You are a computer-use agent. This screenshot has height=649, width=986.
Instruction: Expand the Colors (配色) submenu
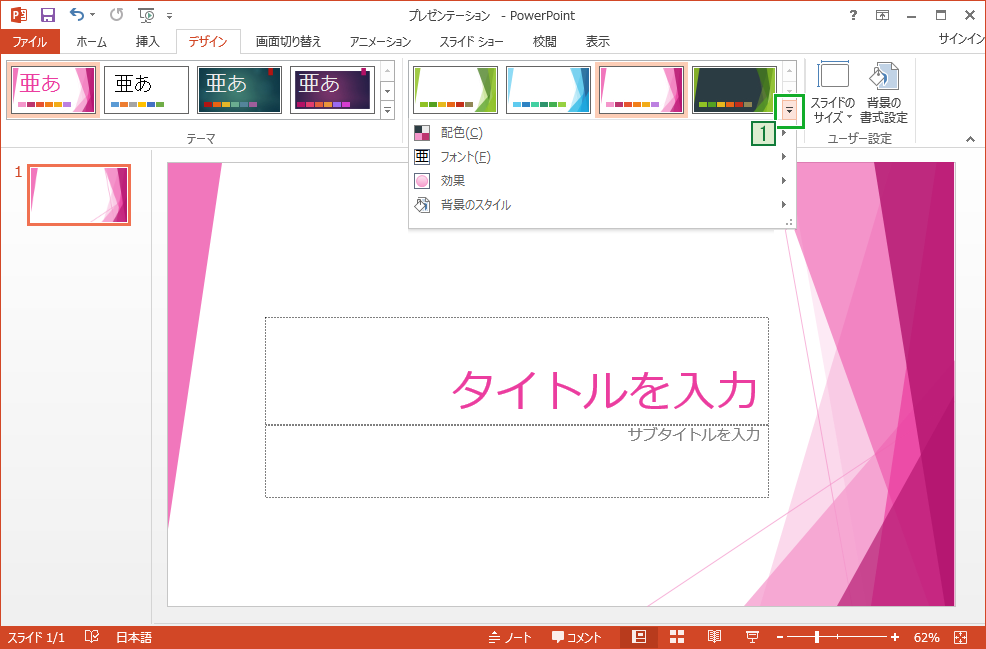coord(600,133)
